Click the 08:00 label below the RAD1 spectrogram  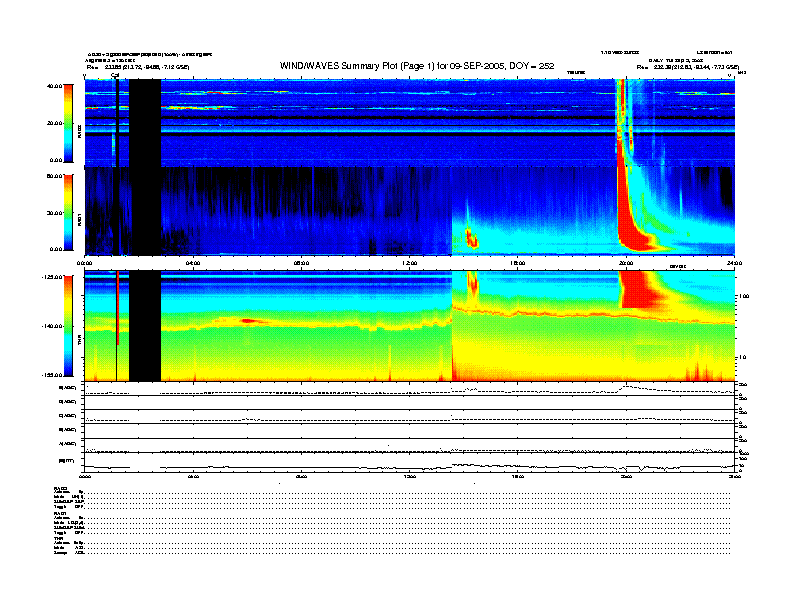(x=302, y=263)
